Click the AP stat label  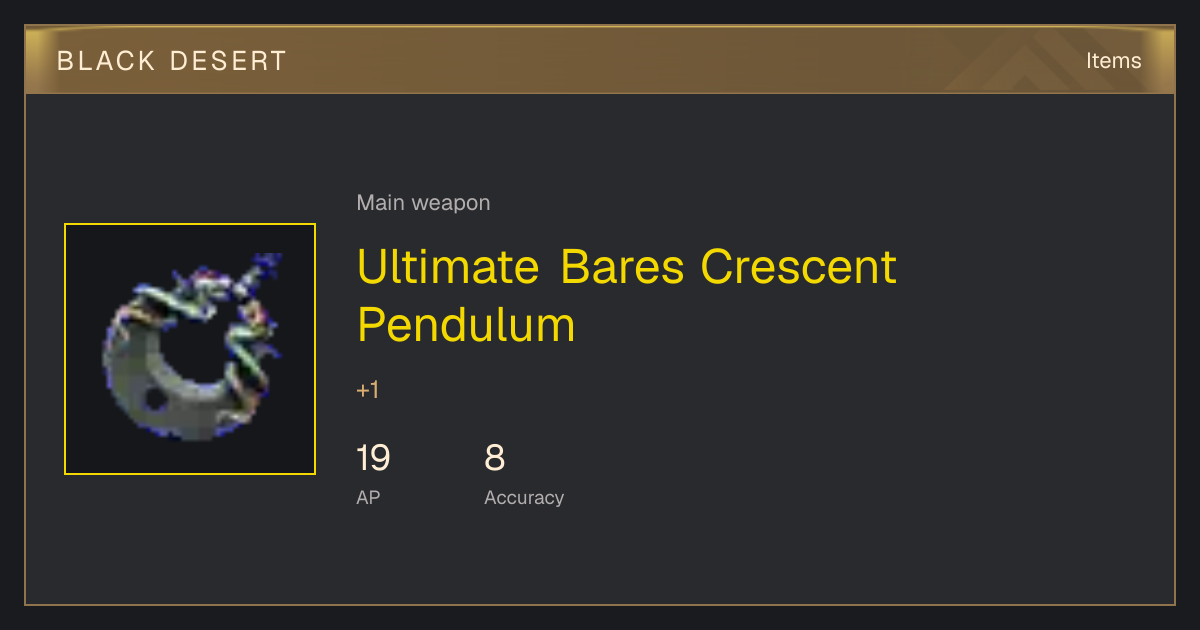click(x=368, y=497)
